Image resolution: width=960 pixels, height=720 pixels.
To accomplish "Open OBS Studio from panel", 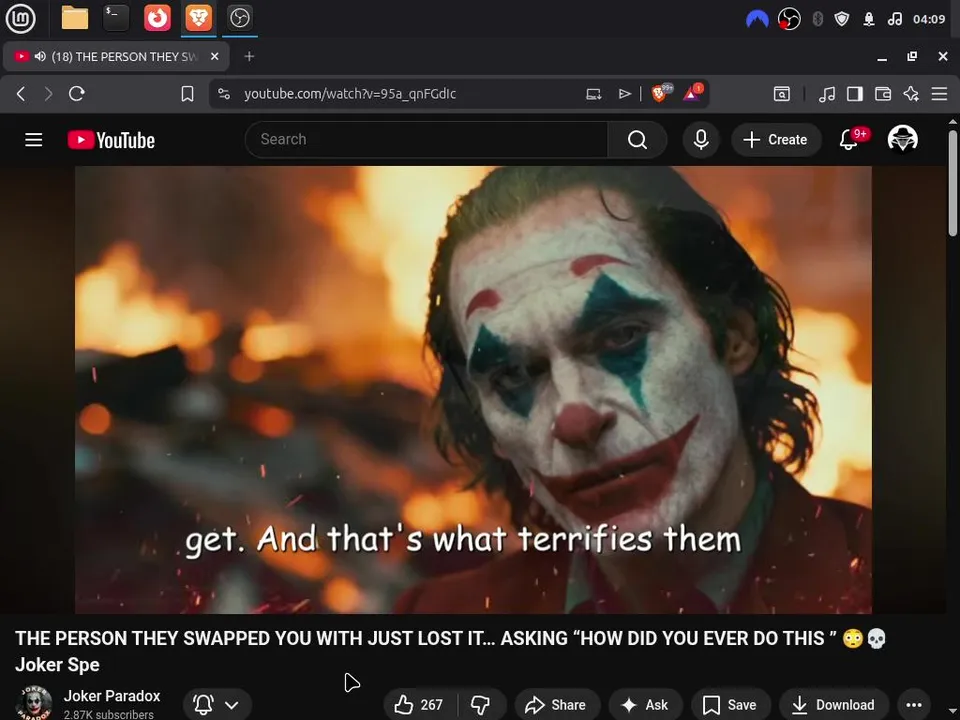I will 239,18.
